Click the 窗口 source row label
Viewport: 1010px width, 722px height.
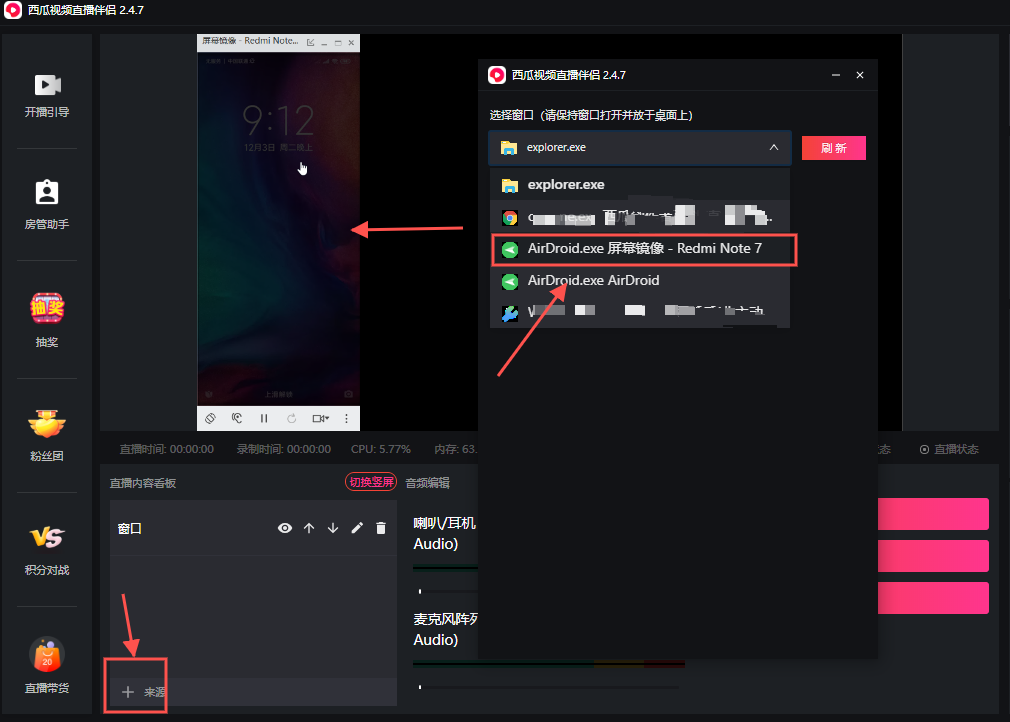pos(130,528)
